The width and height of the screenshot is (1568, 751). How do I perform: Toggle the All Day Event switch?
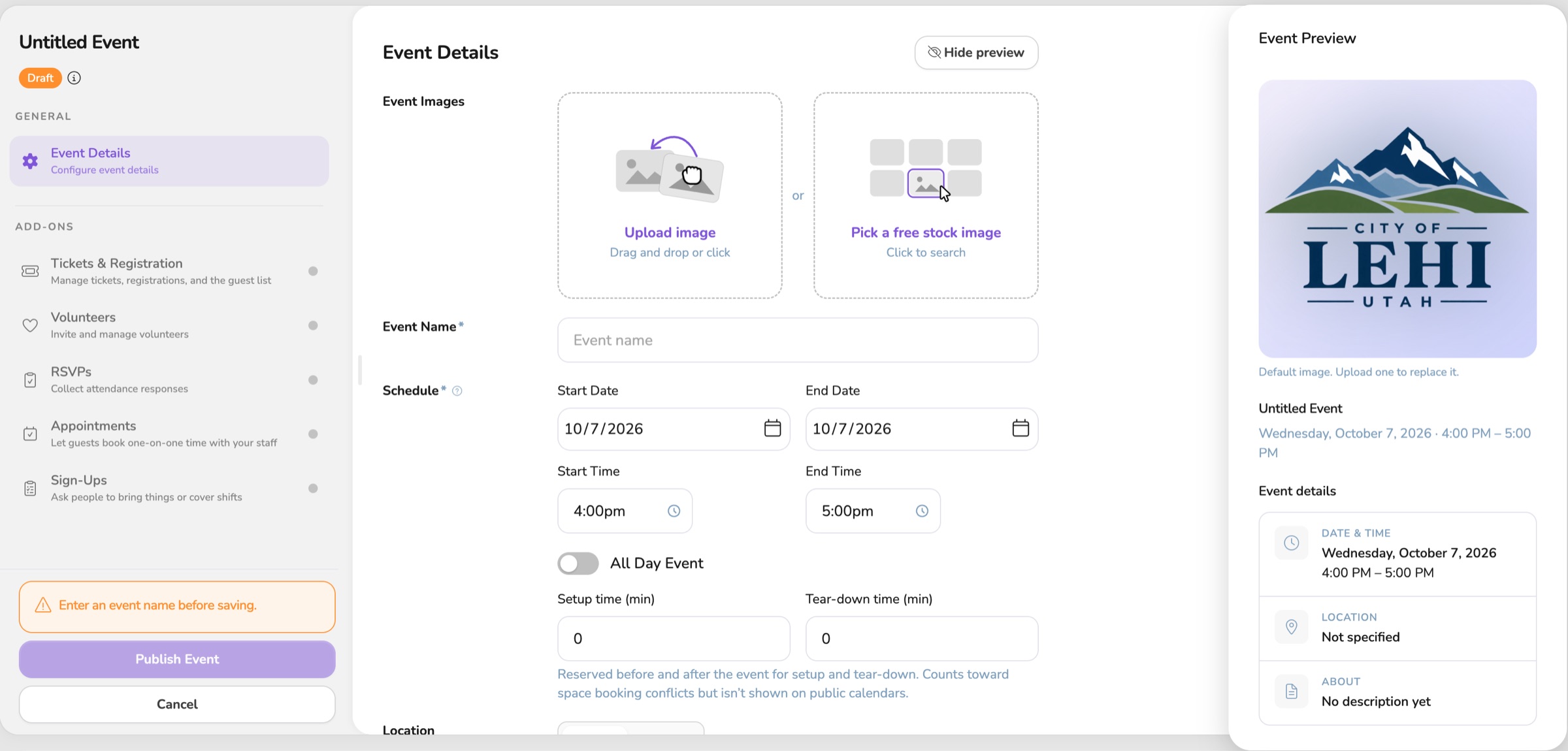(x=578, y=563)
